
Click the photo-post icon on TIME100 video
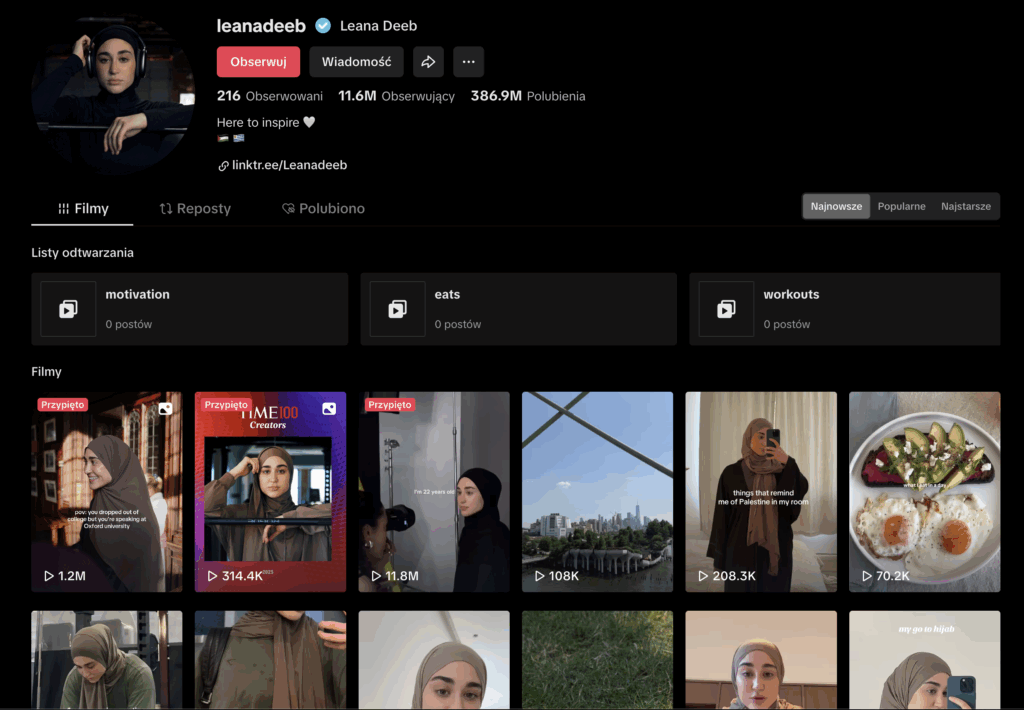pyautogui.click(x=329, y=408)
